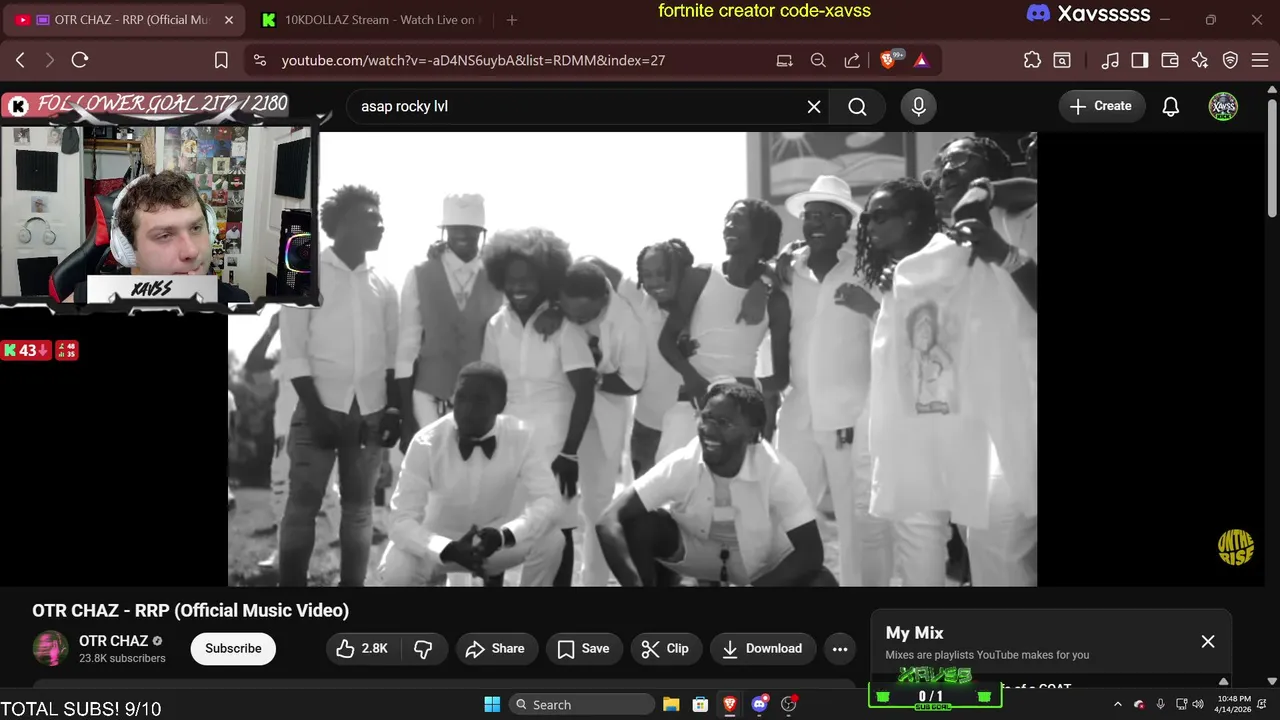The width and height of the screenshot is (1280, 720).
Task: Clear the YouTube search text with X
Action: click(814, 106)
